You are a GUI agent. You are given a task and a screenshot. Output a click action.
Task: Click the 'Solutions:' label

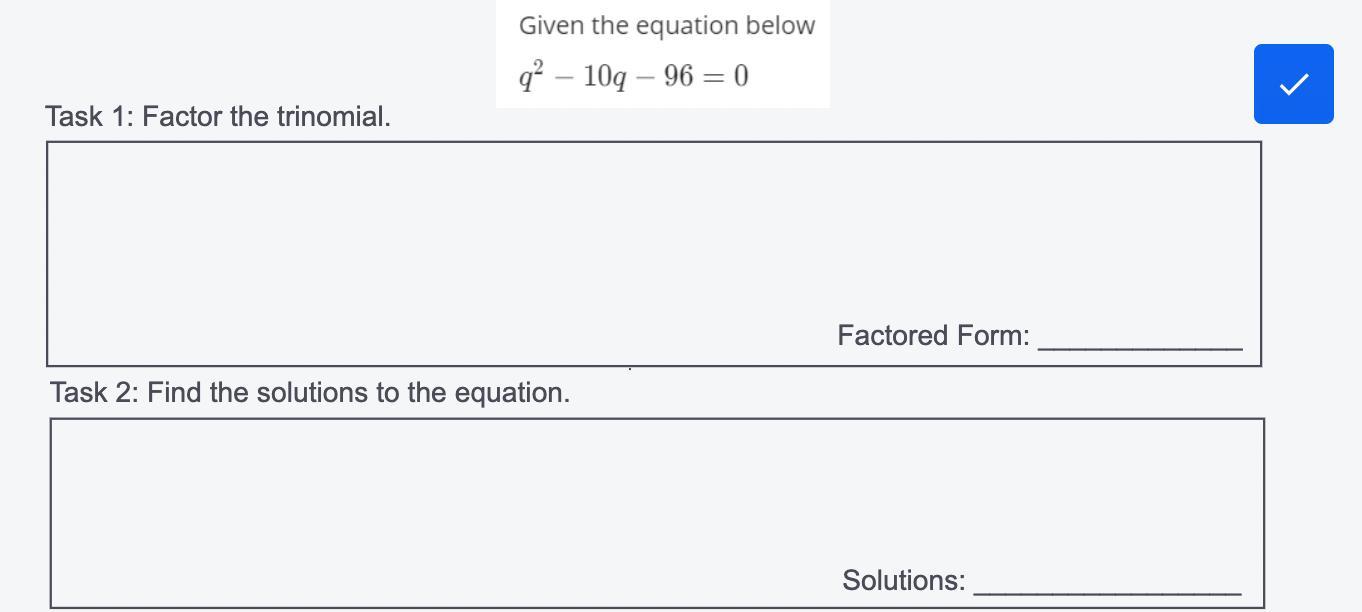(x=904, y=580)
